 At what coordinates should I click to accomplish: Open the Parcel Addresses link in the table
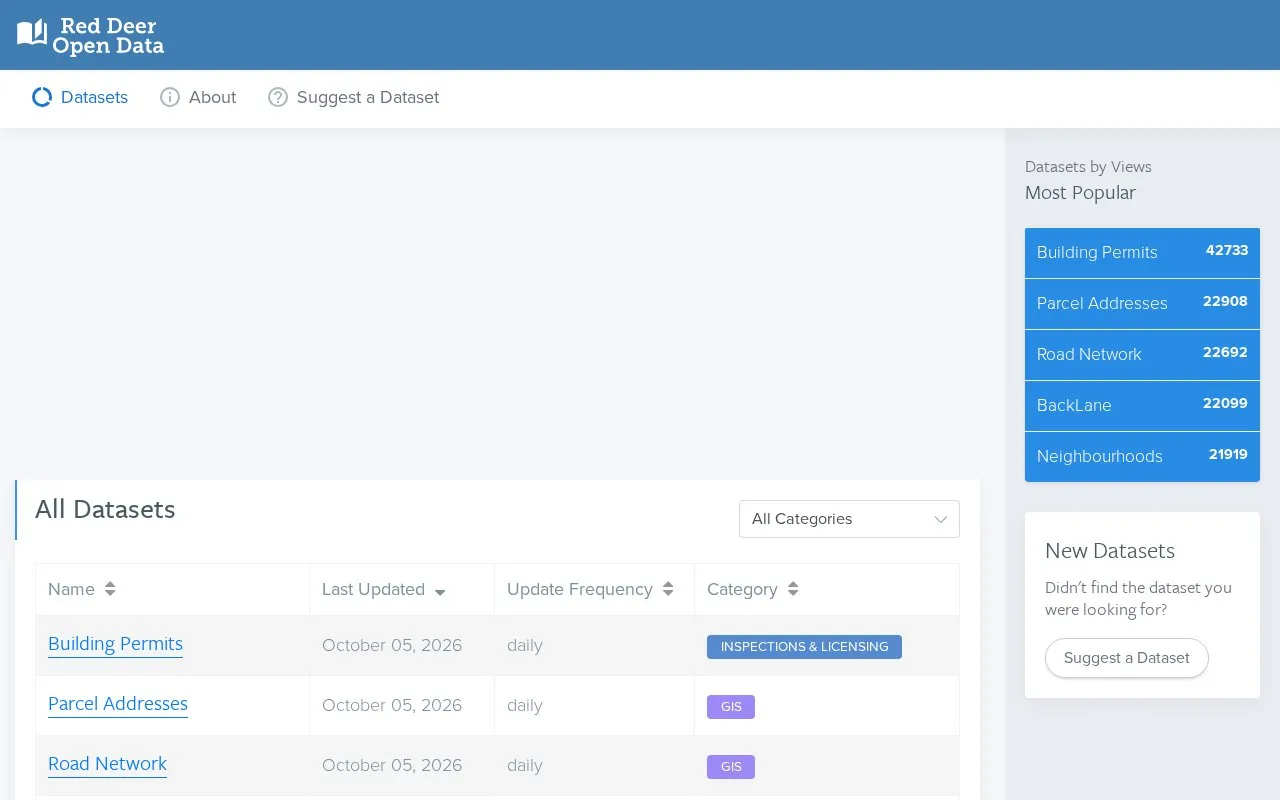click(118, 704)
